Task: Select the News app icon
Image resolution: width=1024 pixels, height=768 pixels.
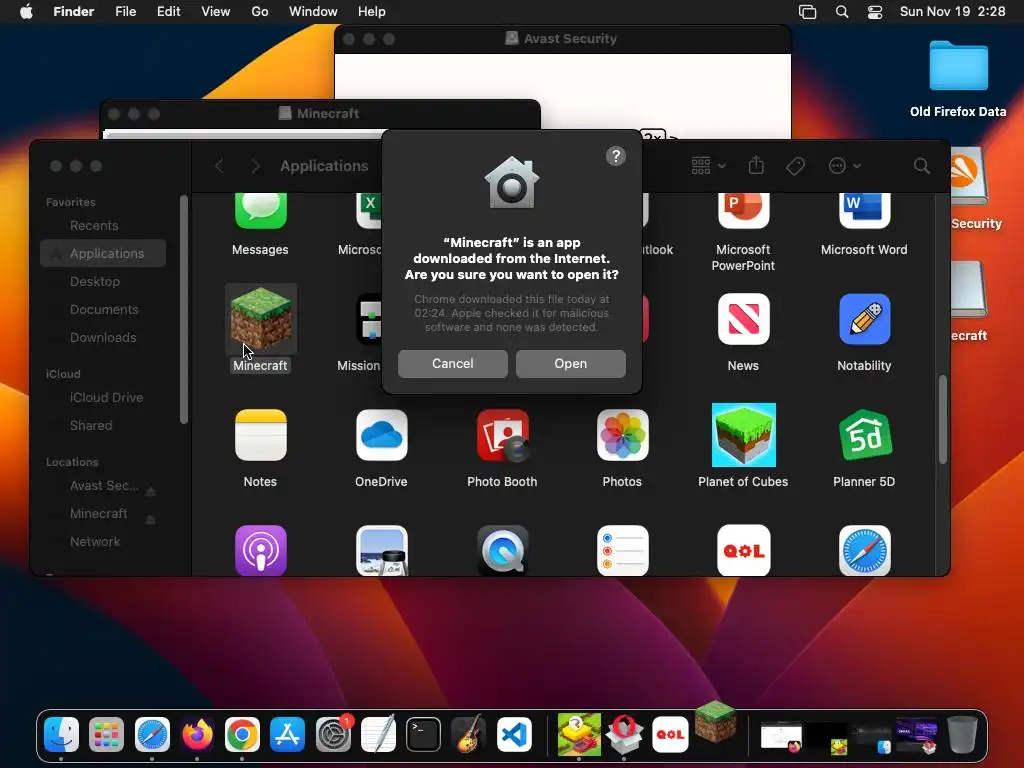Action: [x=743, y=319]
